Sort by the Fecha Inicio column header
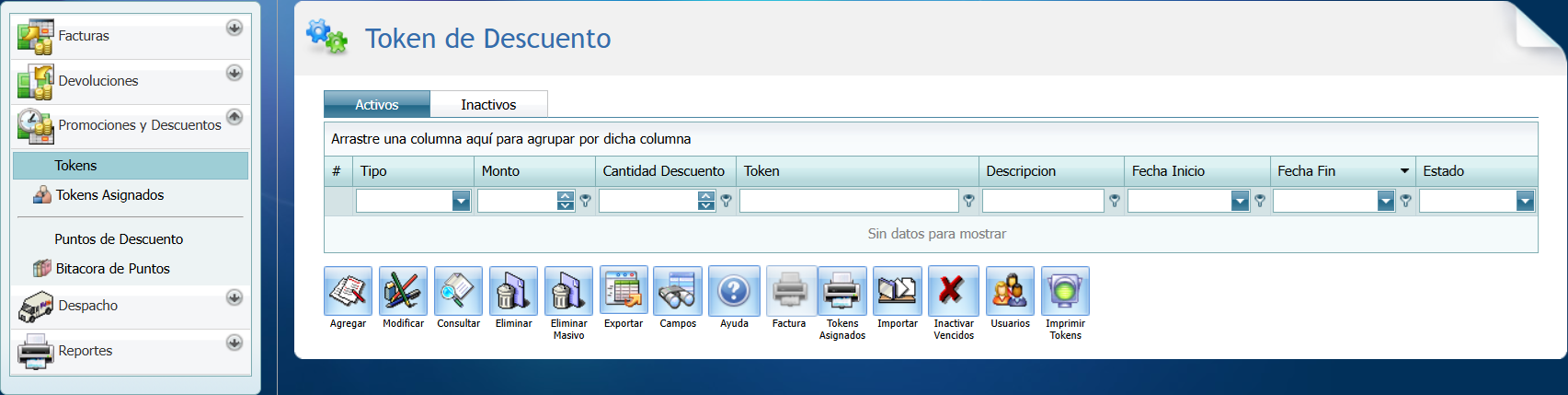This screenshot has width=1568, height=395. tap(1197, 171)
